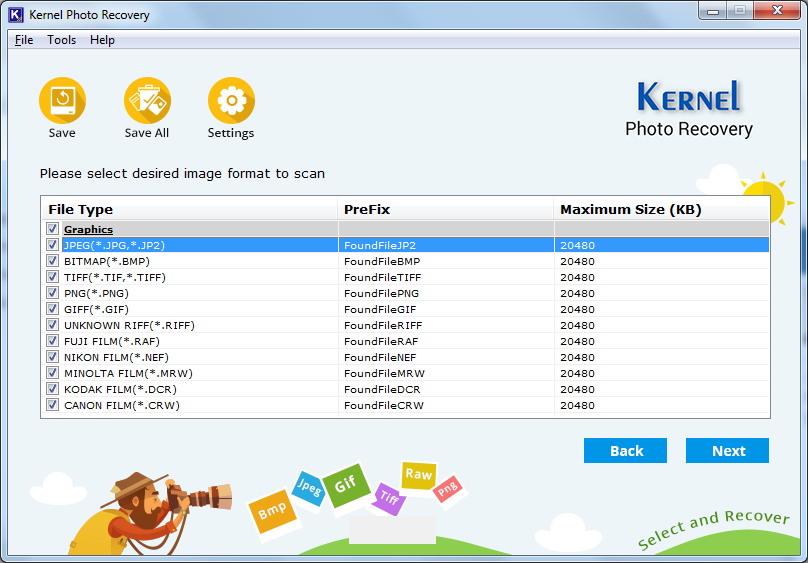Select the PNG(*.PNG) row label
The height and width of the screenshot is (563, 808).
point(96,293)
